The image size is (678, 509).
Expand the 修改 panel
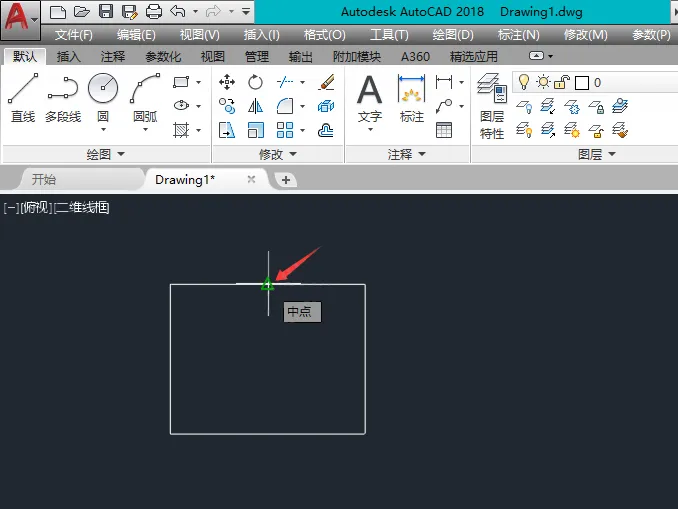(278, 154)
